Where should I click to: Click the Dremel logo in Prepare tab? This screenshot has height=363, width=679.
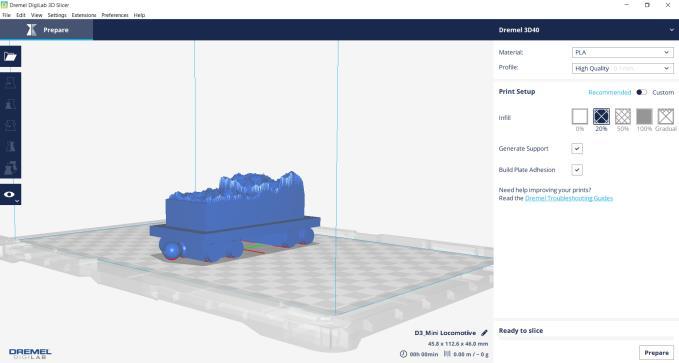coord(31,29)
